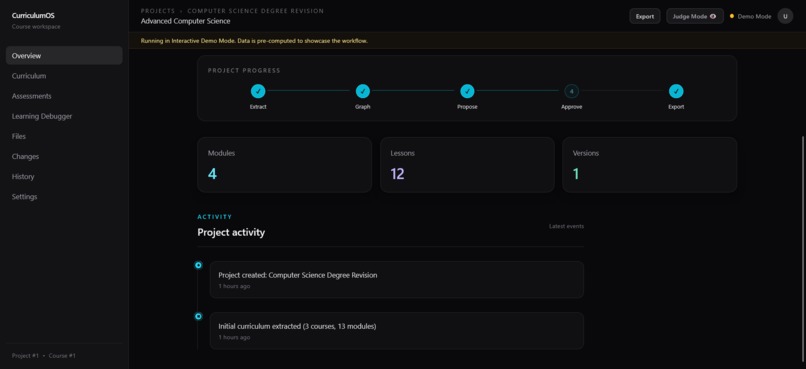Screen dimensions: 806x369
Task: Click the Extract step checkmark circle
Action: (x=258, y=91)
